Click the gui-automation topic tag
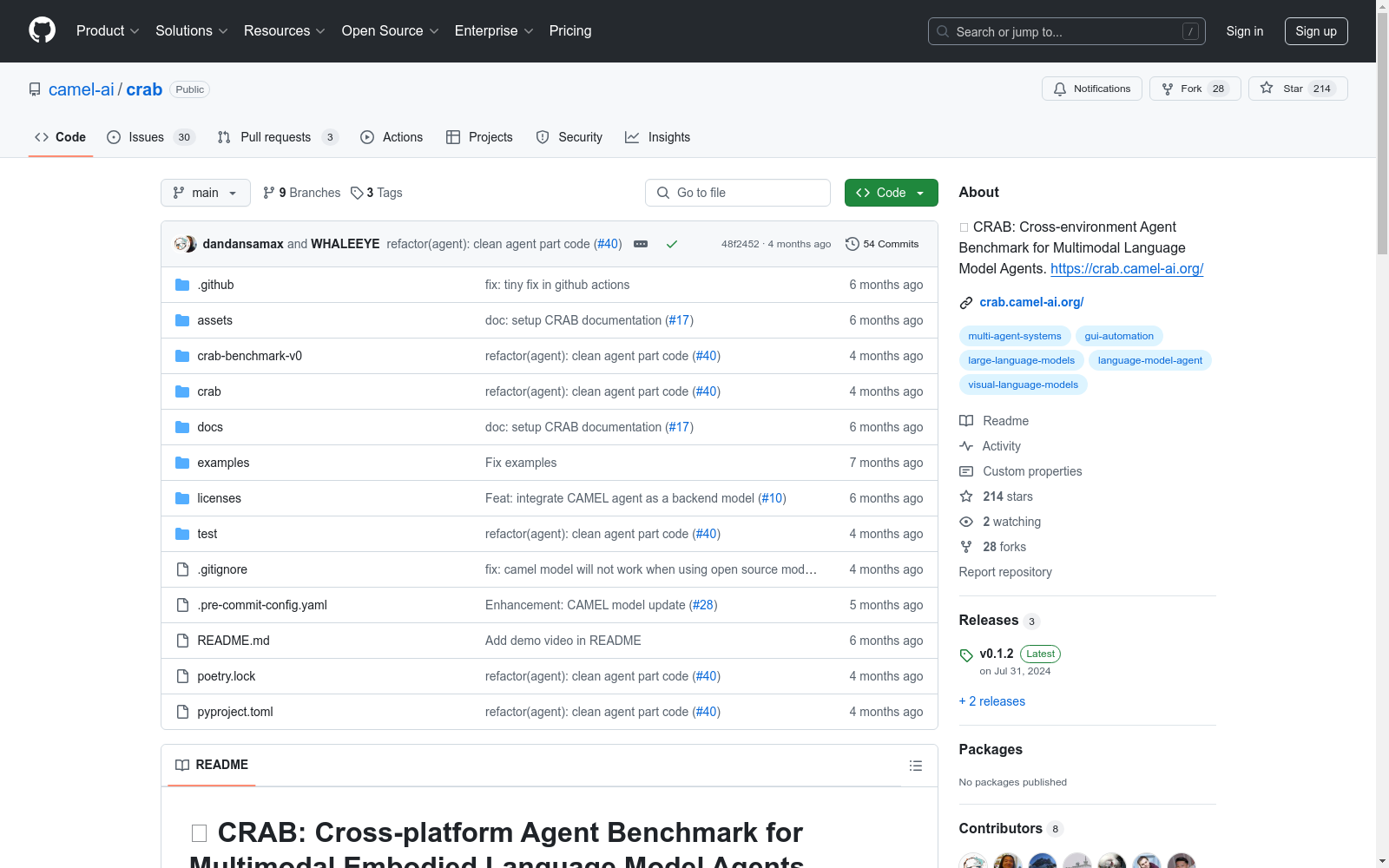Viewport: 1389px width, 868px height. coord(1119,336)
